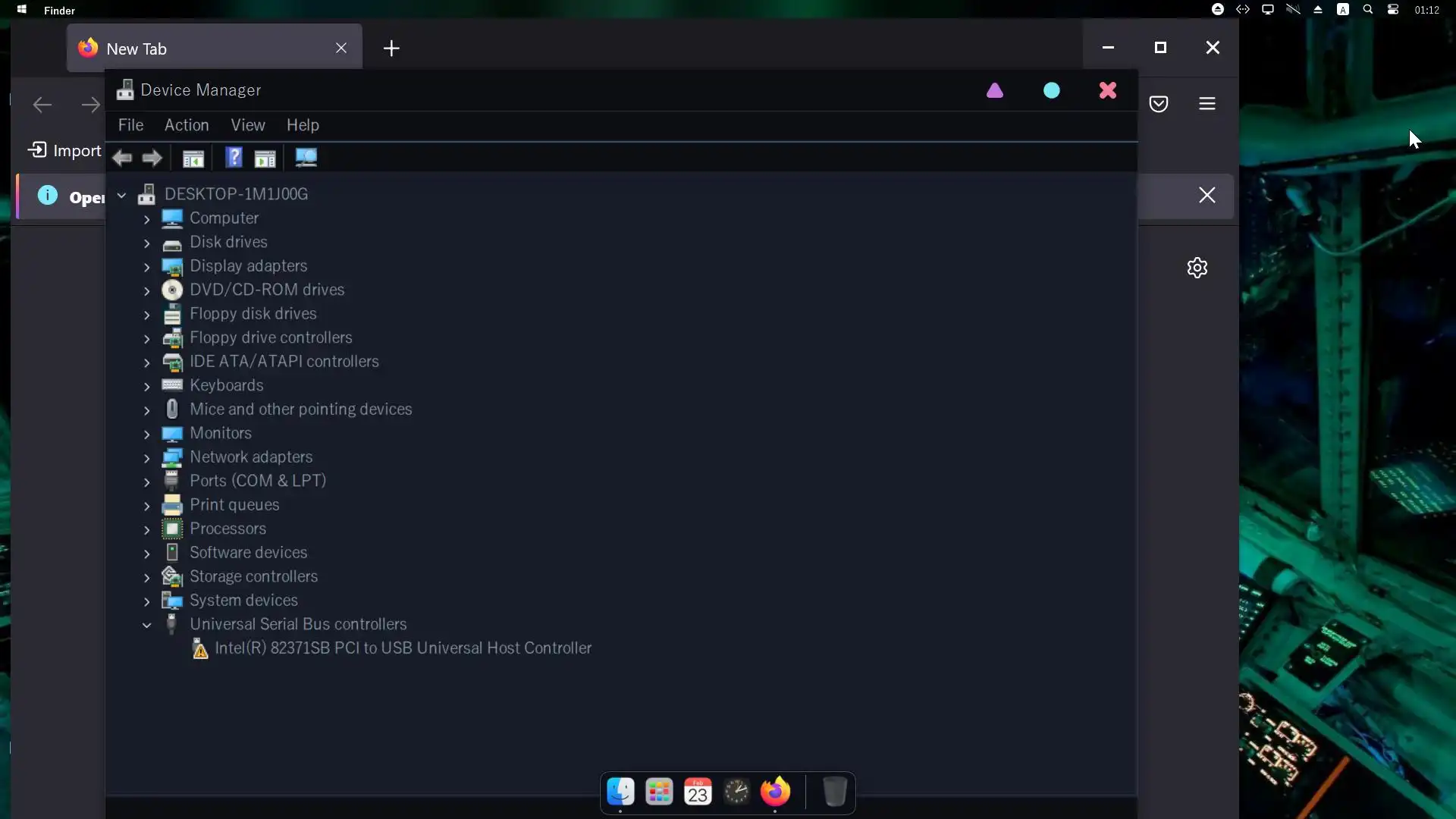Viewport: 1456px width, 819px height.
Task: Click the Forward arrow in the Device Manager toolbar
Action: pyautogui.click(x=152, y=158)
